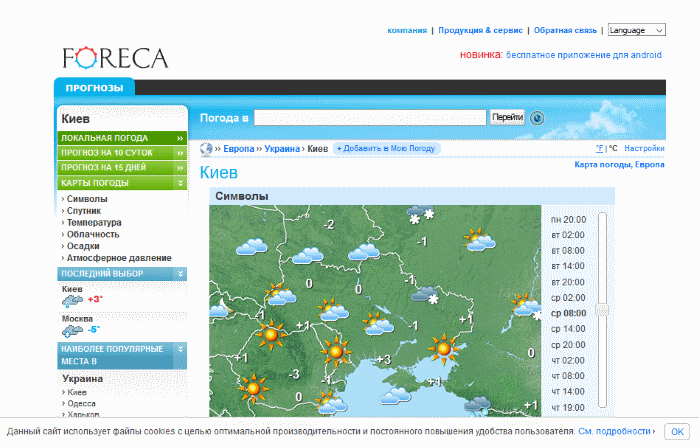700x447 pixels.
Task: Collapse the Последний выбор panel
Action: pos(180,273)
